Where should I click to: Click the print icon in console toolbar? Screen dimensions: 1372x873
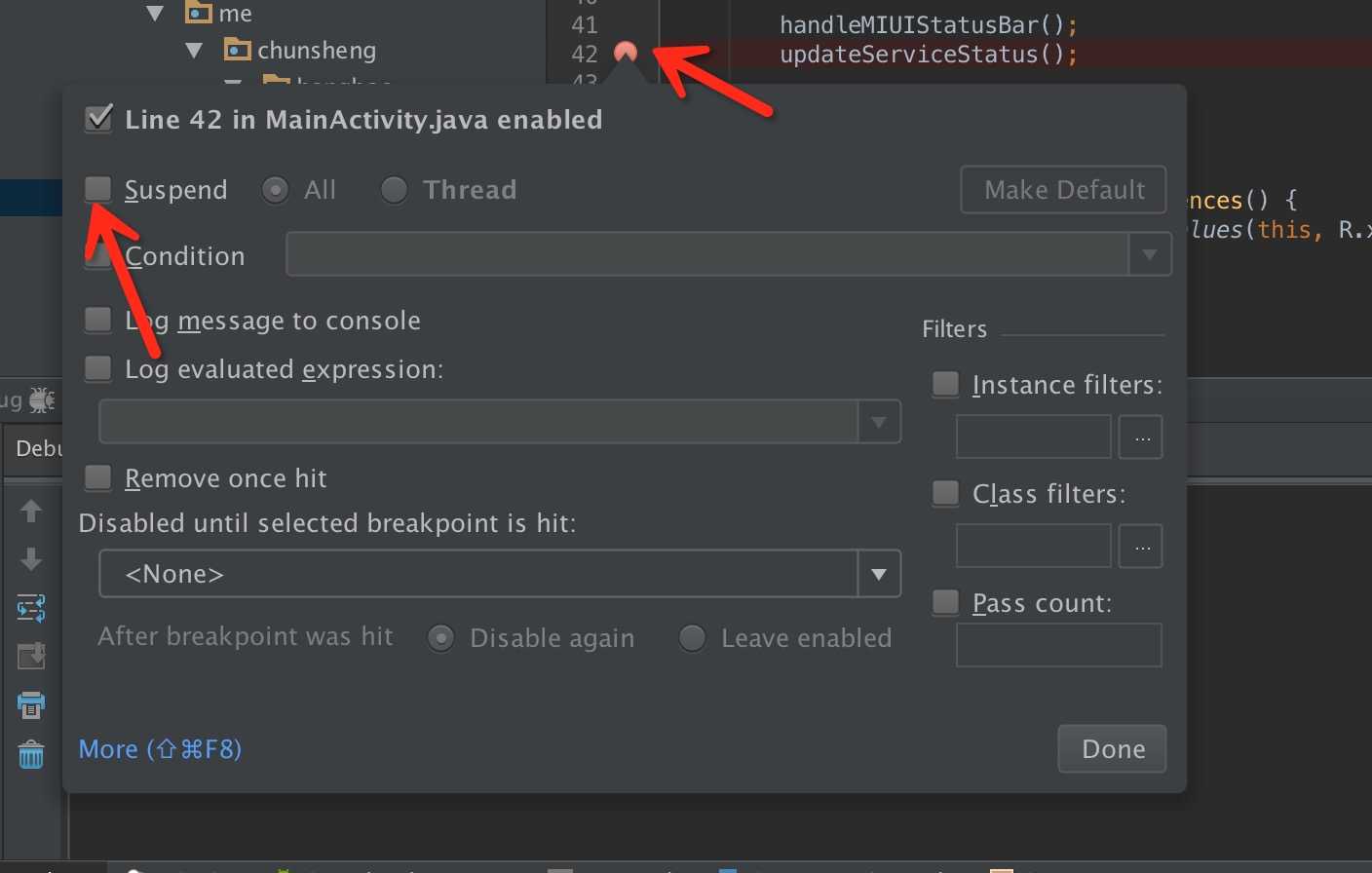[x=31, y=704]
